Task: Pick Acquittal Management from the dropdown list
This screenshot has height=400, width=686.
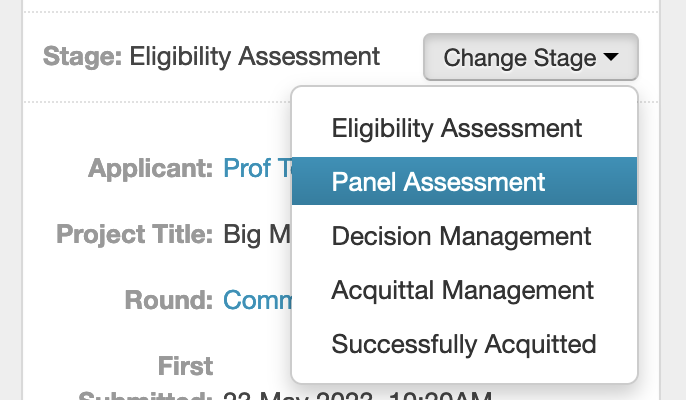Action: coord(463,290)
